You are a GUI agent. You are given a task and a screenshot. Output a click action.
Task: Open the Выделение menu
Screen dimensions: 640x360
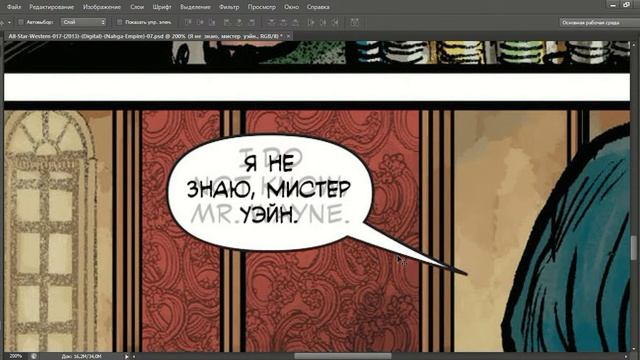[x=195, y=7]
